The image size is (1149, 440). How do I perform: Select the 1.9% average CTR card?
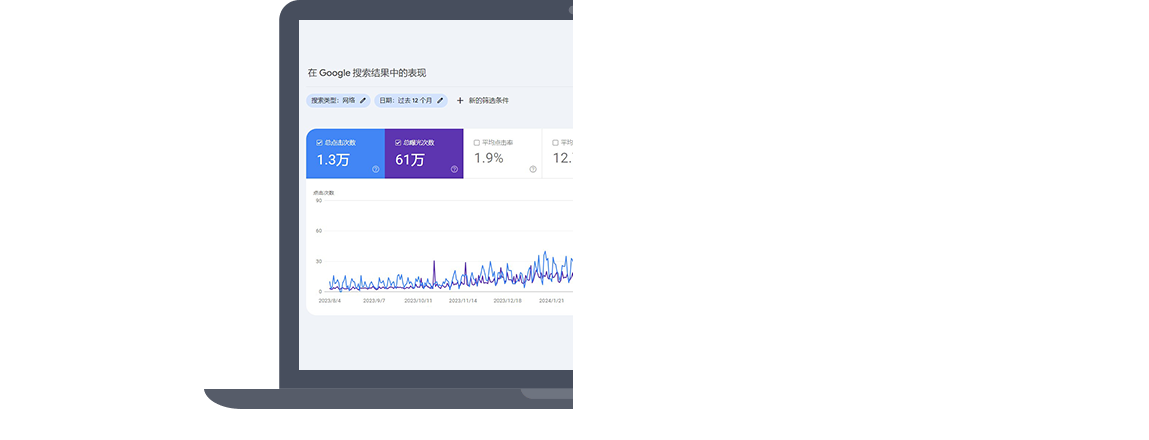point(502,158)
